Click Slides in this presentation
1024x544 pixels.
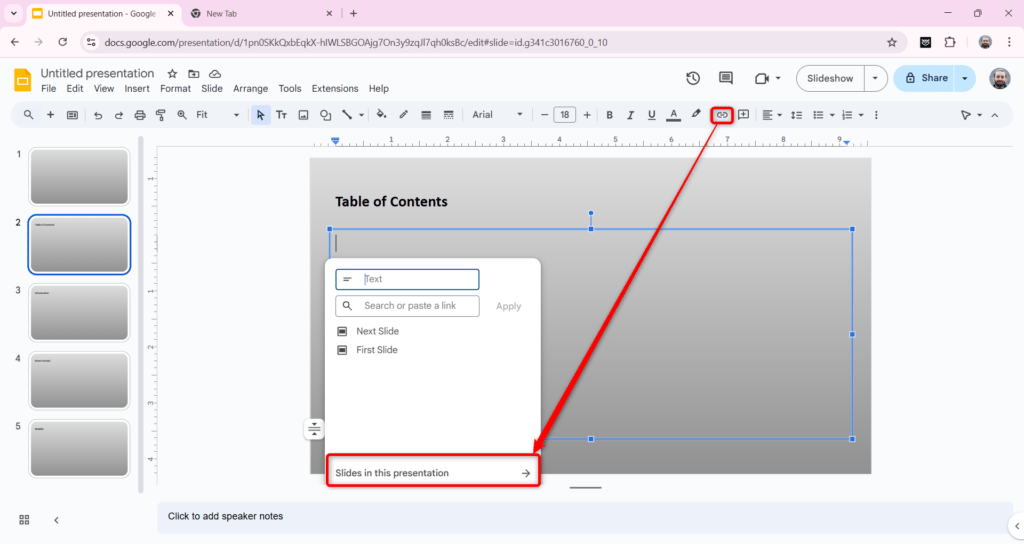[433, 473]
